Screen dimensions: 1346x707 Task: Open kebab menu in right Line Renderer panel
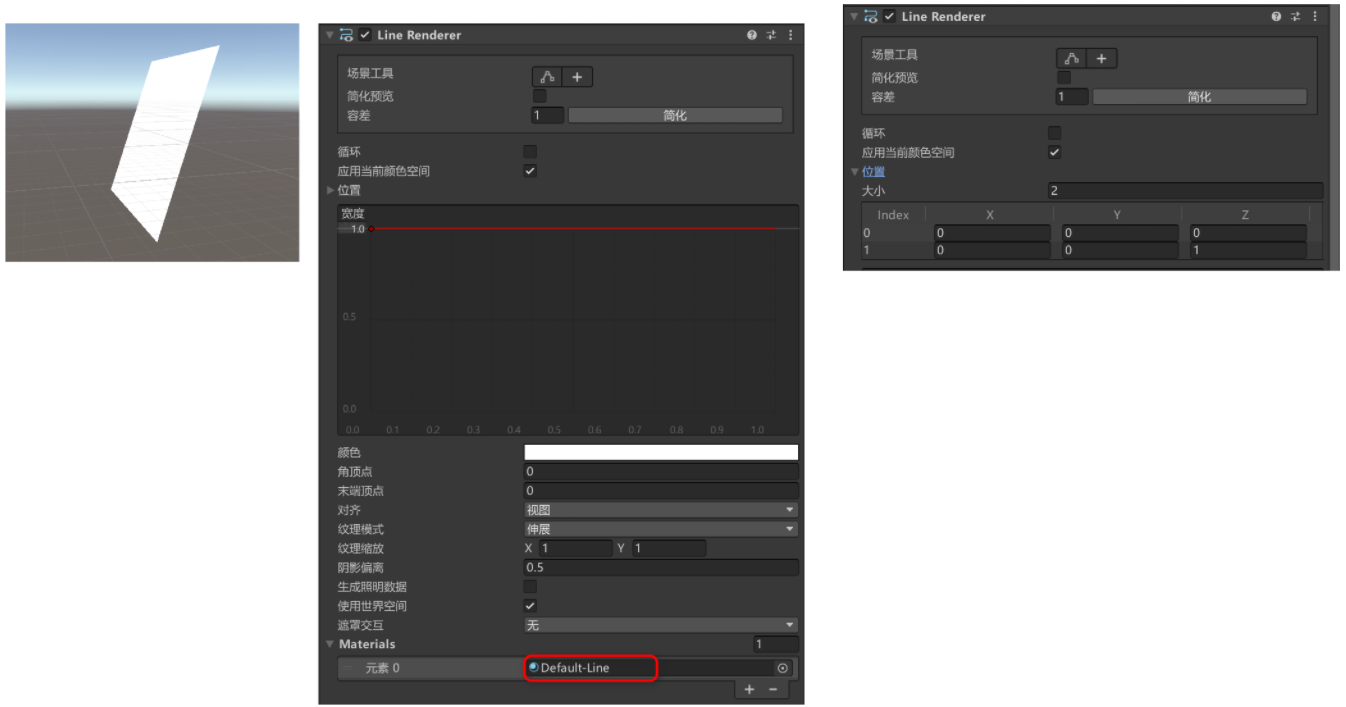tap(1315, 16)
